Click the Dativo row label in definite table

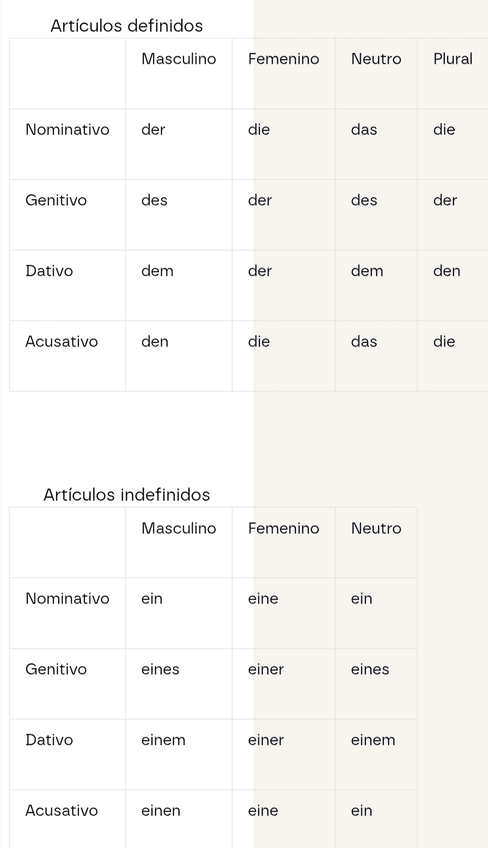(x=49, y=270)
